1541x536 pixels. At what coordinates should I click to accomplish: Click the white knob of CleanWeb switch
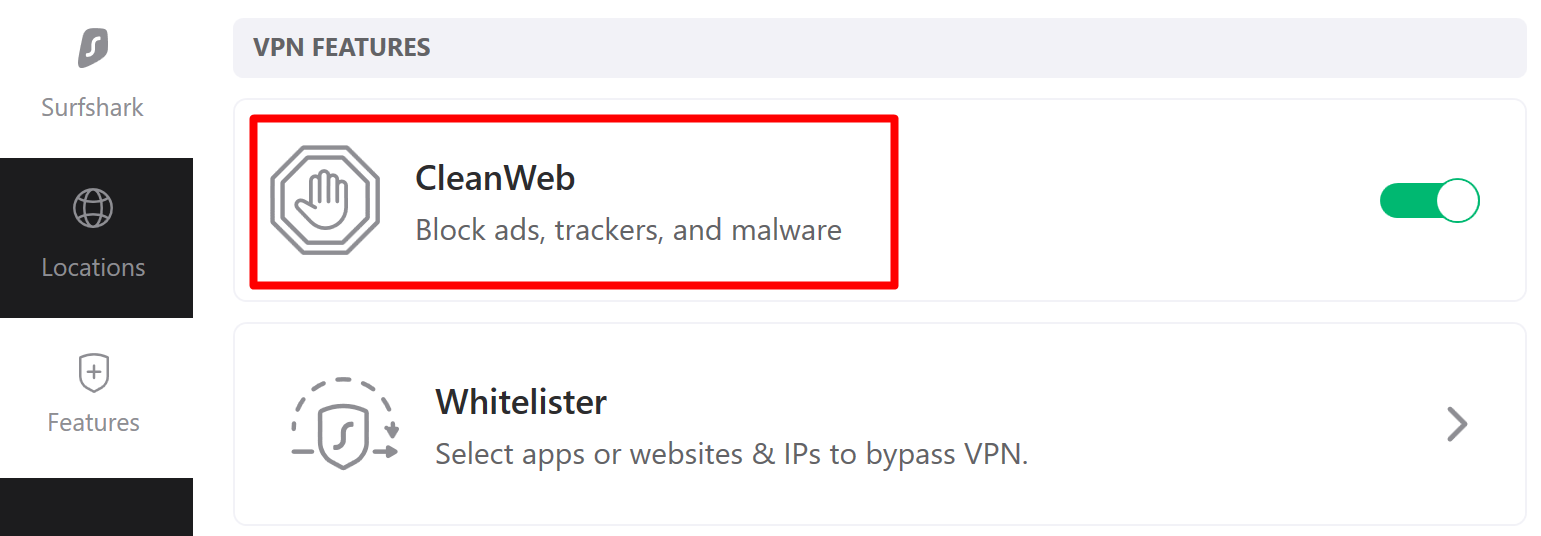pos(1457,201)
